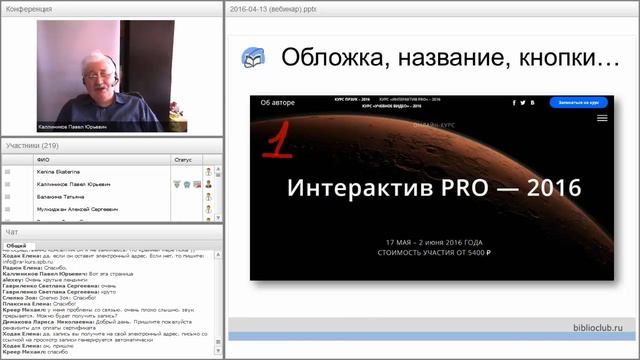Select participant name Мулюкджан Алексей Сергеевич
Viewport: 640px width, 360px height.
pos(78,209)
